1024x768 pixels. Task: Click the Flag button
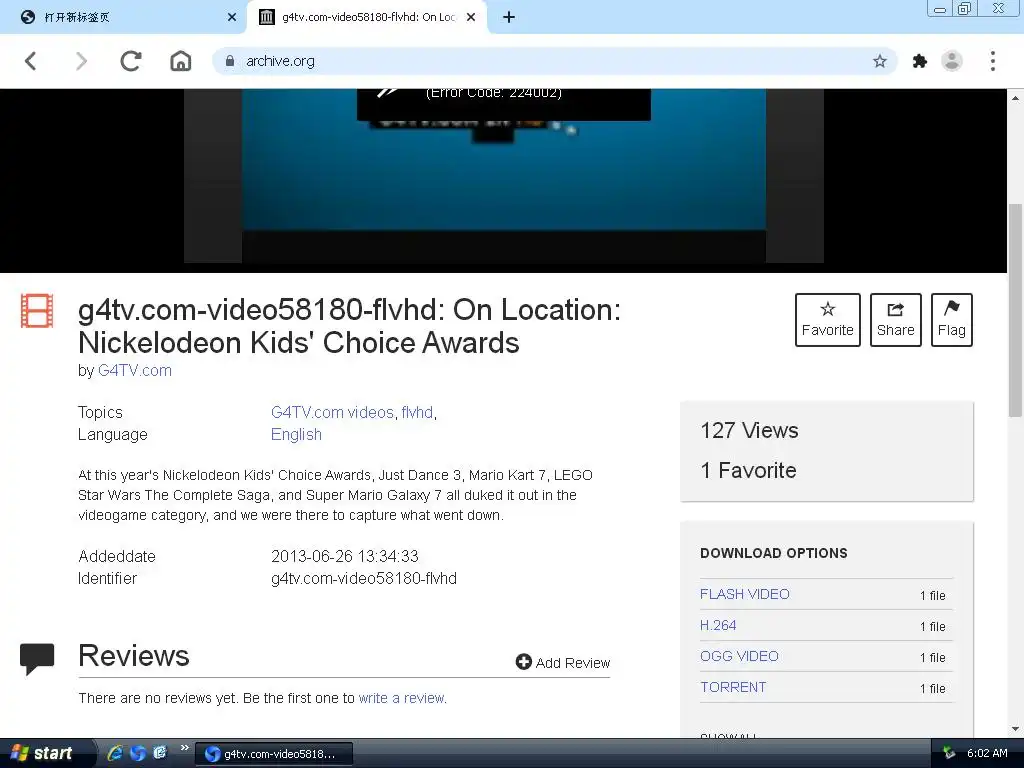click(952, 319)
